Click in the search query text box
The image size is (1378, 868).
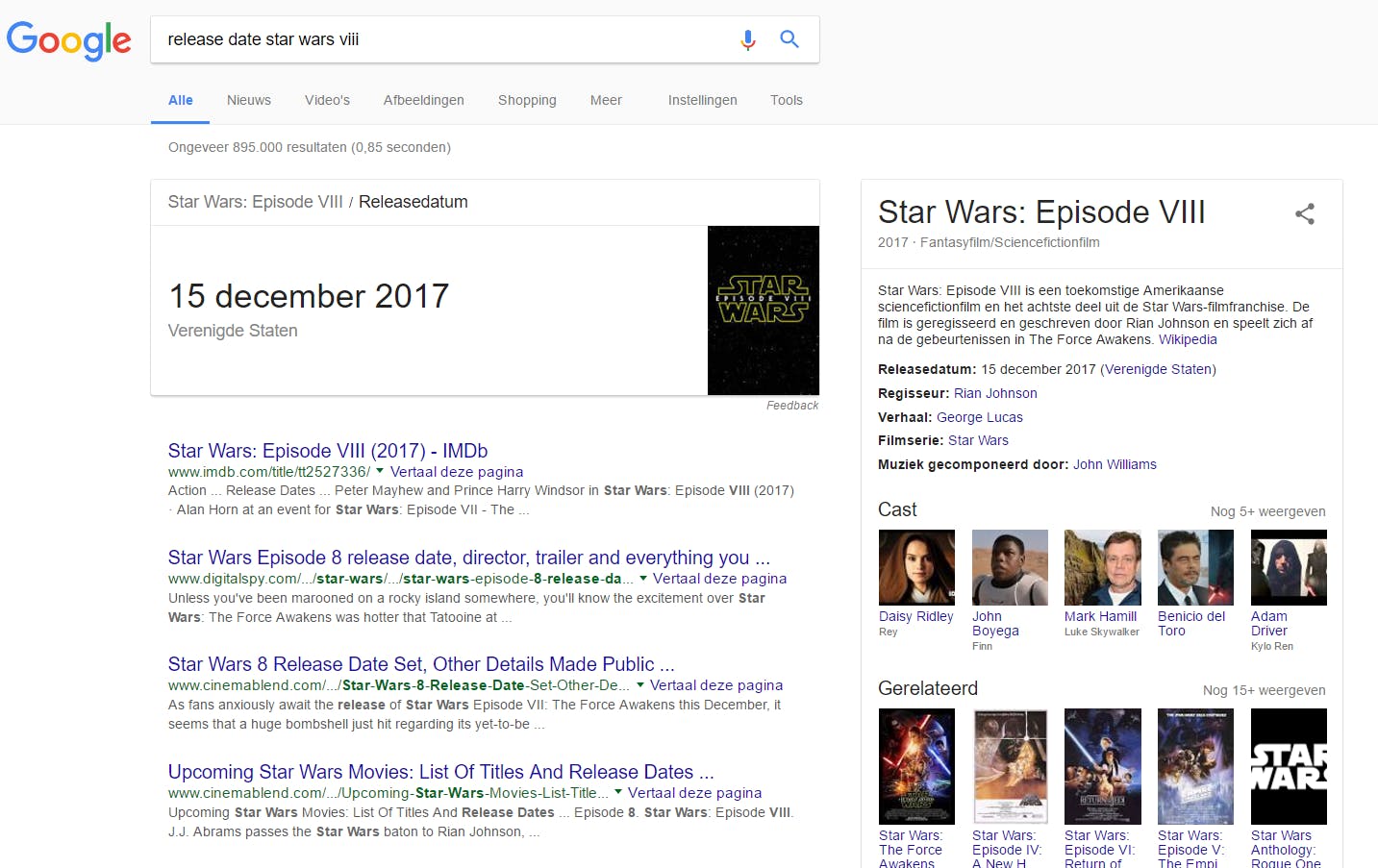[x=442, y=39]
